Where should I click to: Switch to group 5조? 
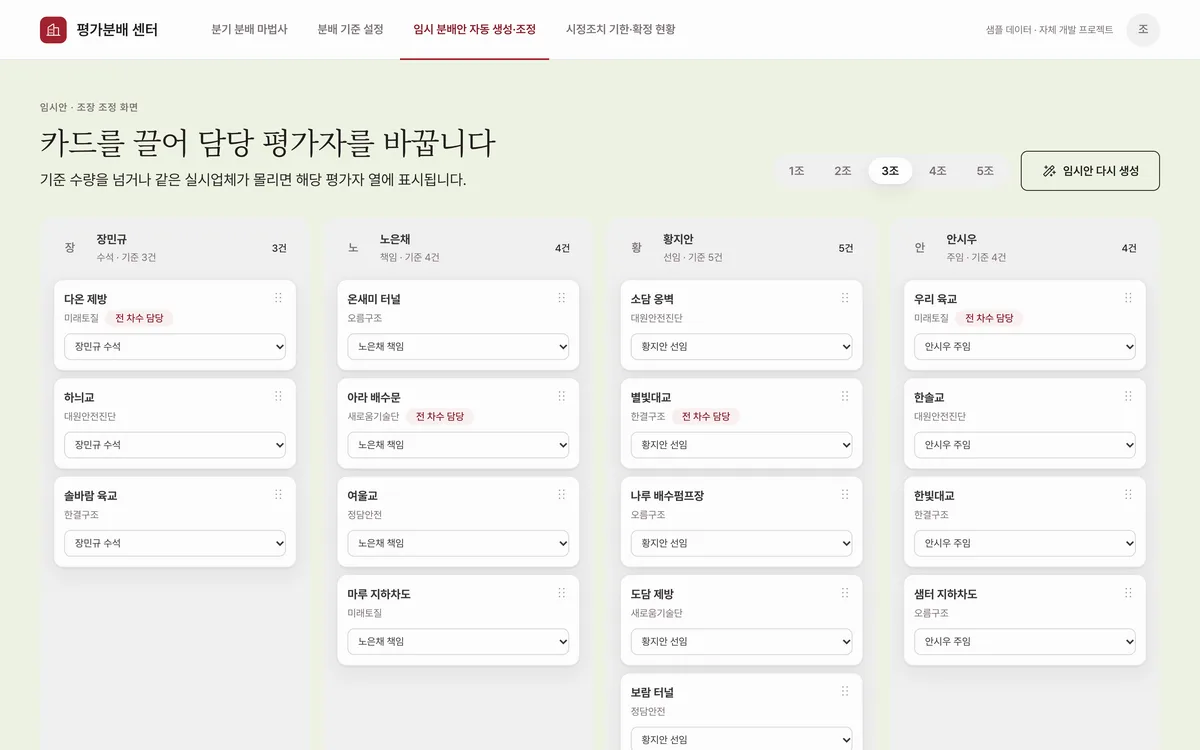tap(985, 171)
